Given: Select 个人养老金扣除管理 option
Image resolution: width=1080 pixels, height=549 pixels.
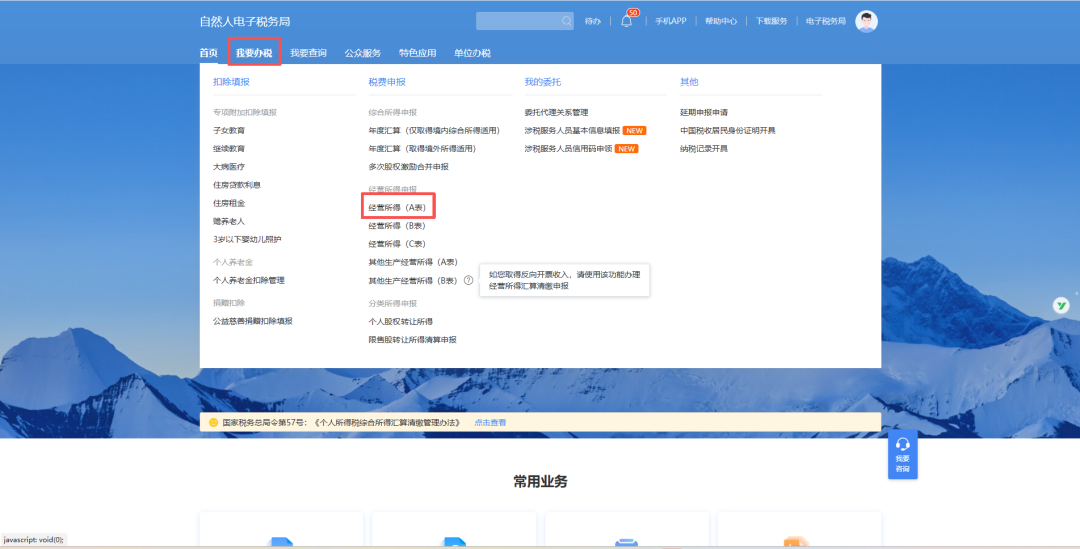Looking at the screenshot, I should click(x=249, y=280).
